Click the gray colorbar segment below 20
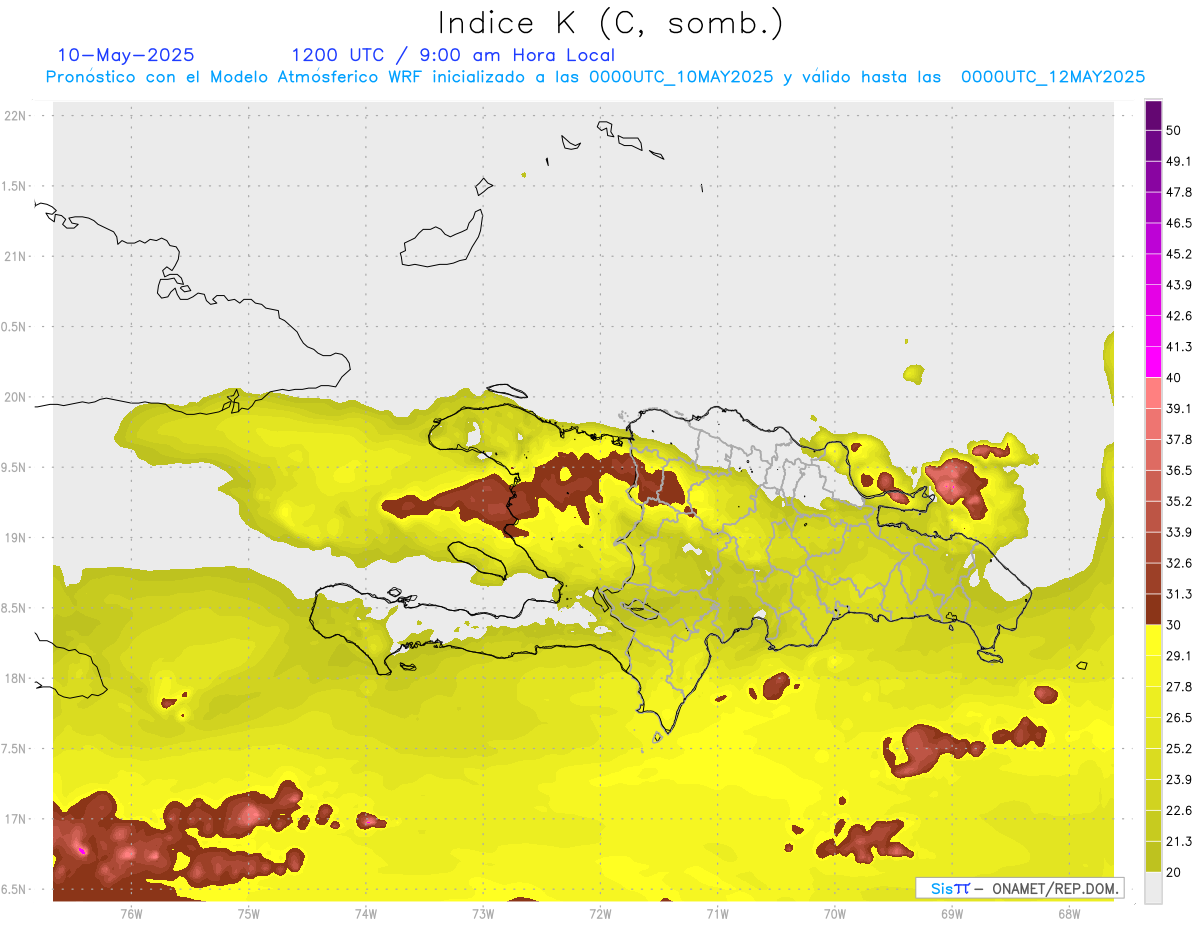 [1154, 888]
